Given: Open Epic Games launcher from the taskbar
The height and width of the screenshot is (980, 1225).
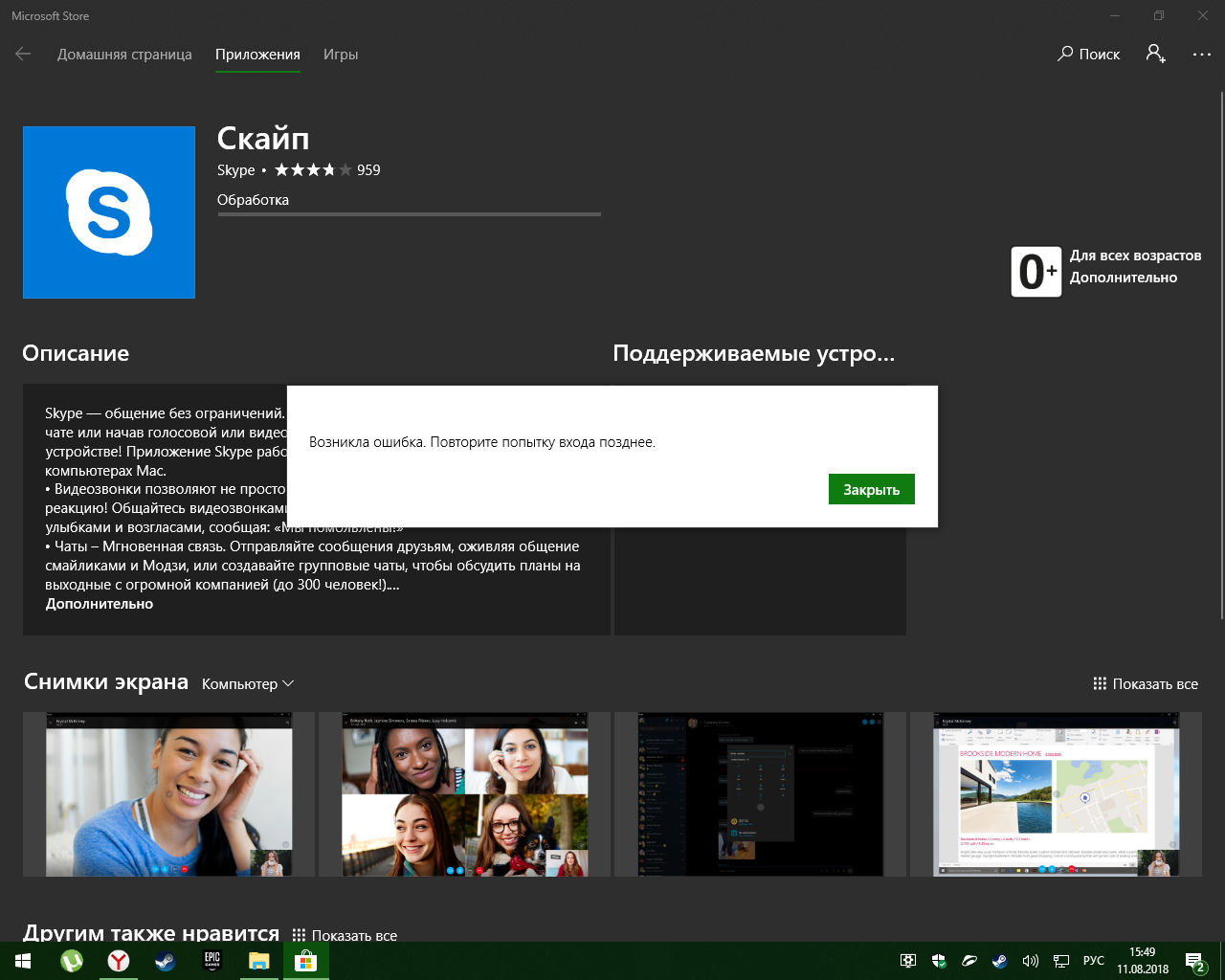Looking at the screenshot, I should [x=212, y=961].
